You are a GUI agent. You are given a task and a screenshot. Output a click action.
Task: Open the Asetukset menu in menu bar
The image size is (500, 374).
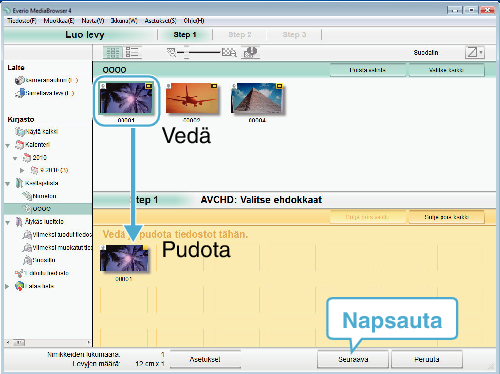(160, 21)
